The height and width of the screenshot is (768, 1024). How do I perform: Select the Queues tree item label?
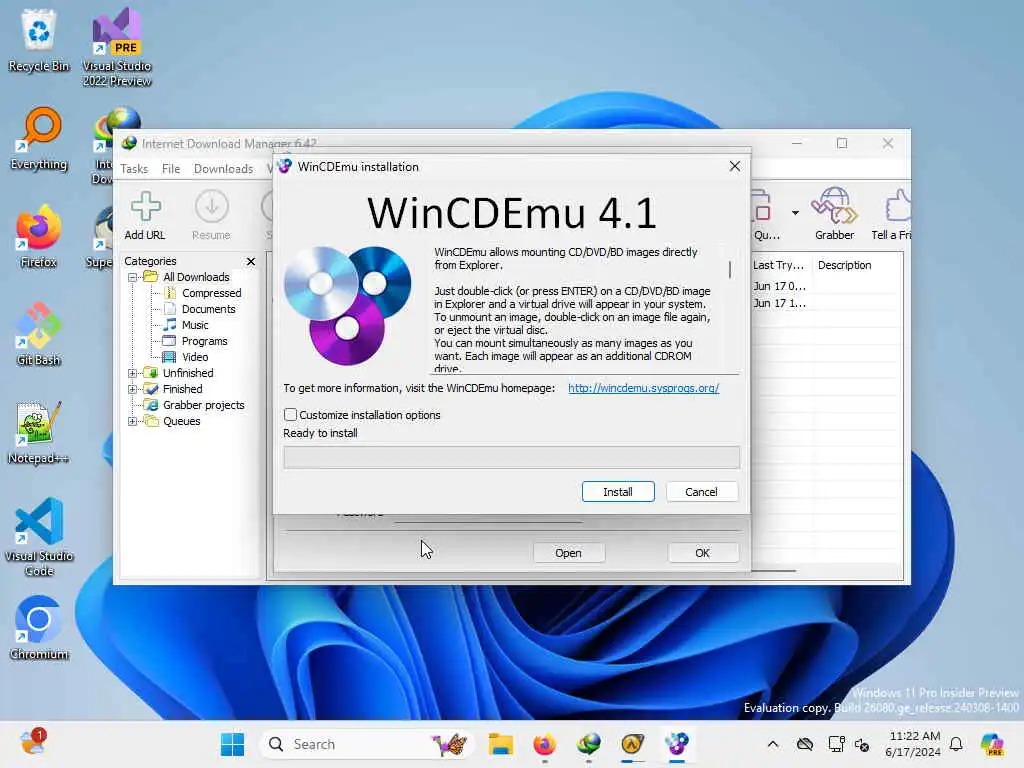coord(182,421)
